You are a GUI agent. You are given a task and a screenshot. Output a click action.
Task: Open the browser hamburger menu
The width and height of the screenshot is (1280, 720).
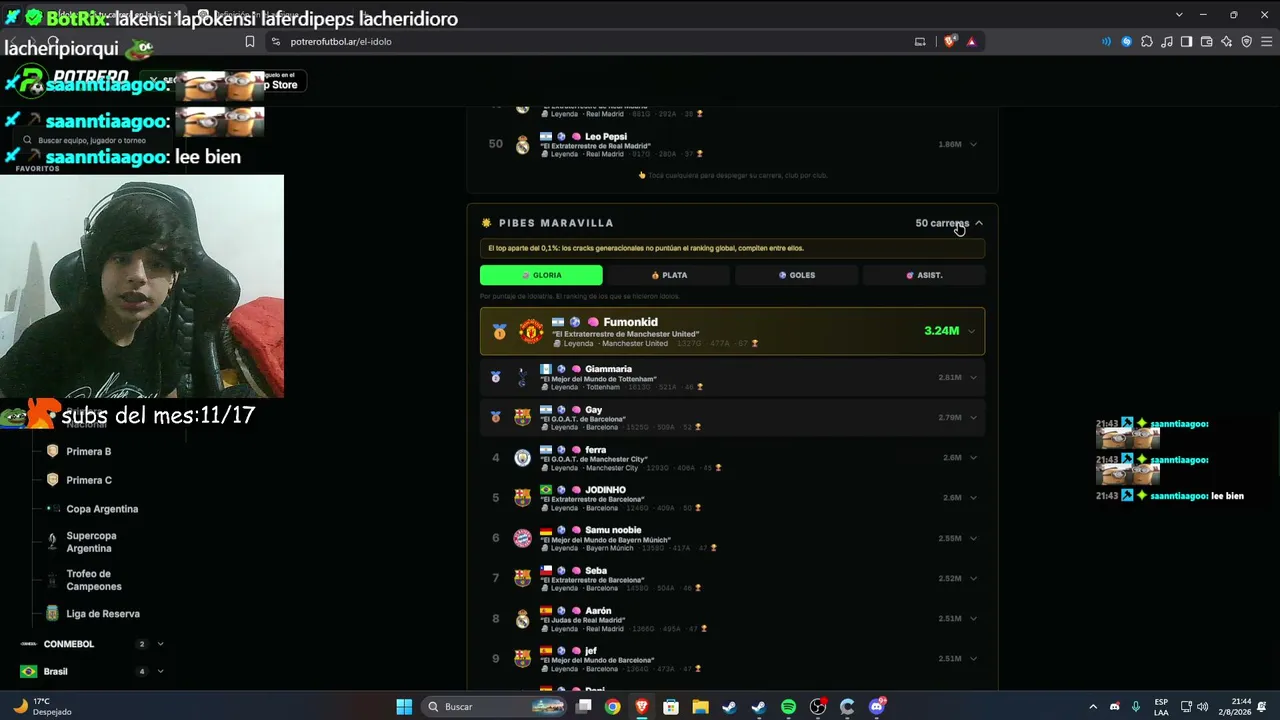(1267, 41)
